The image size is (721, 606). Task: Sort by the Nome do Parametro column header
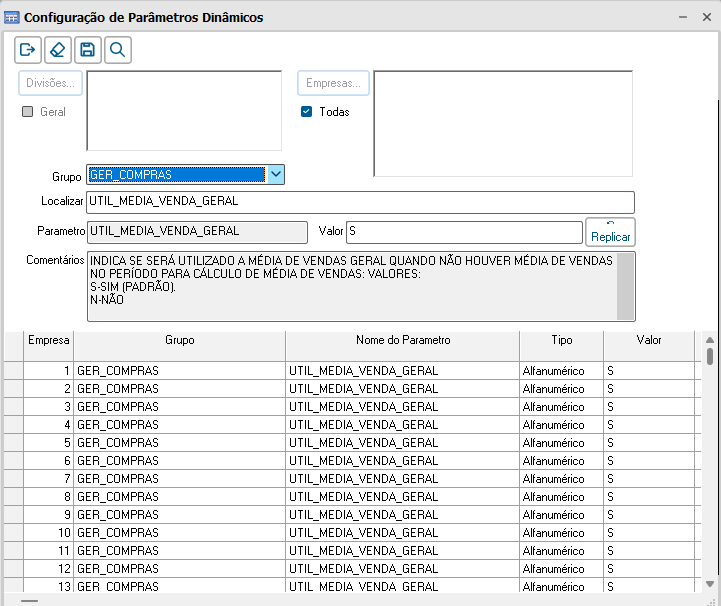click(403, 341)
